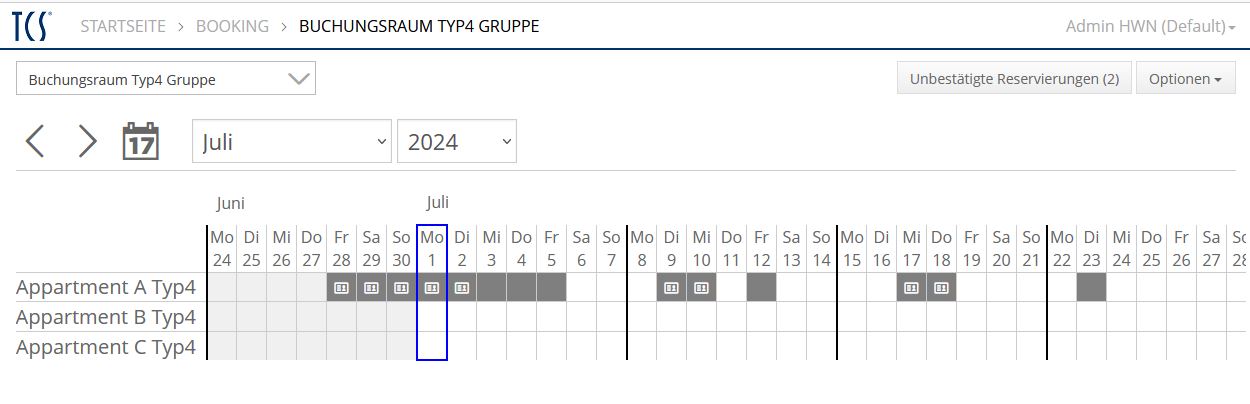1250x404 pixels.
Task: Go to next month arrow
Action: click(x=88, y=142)
